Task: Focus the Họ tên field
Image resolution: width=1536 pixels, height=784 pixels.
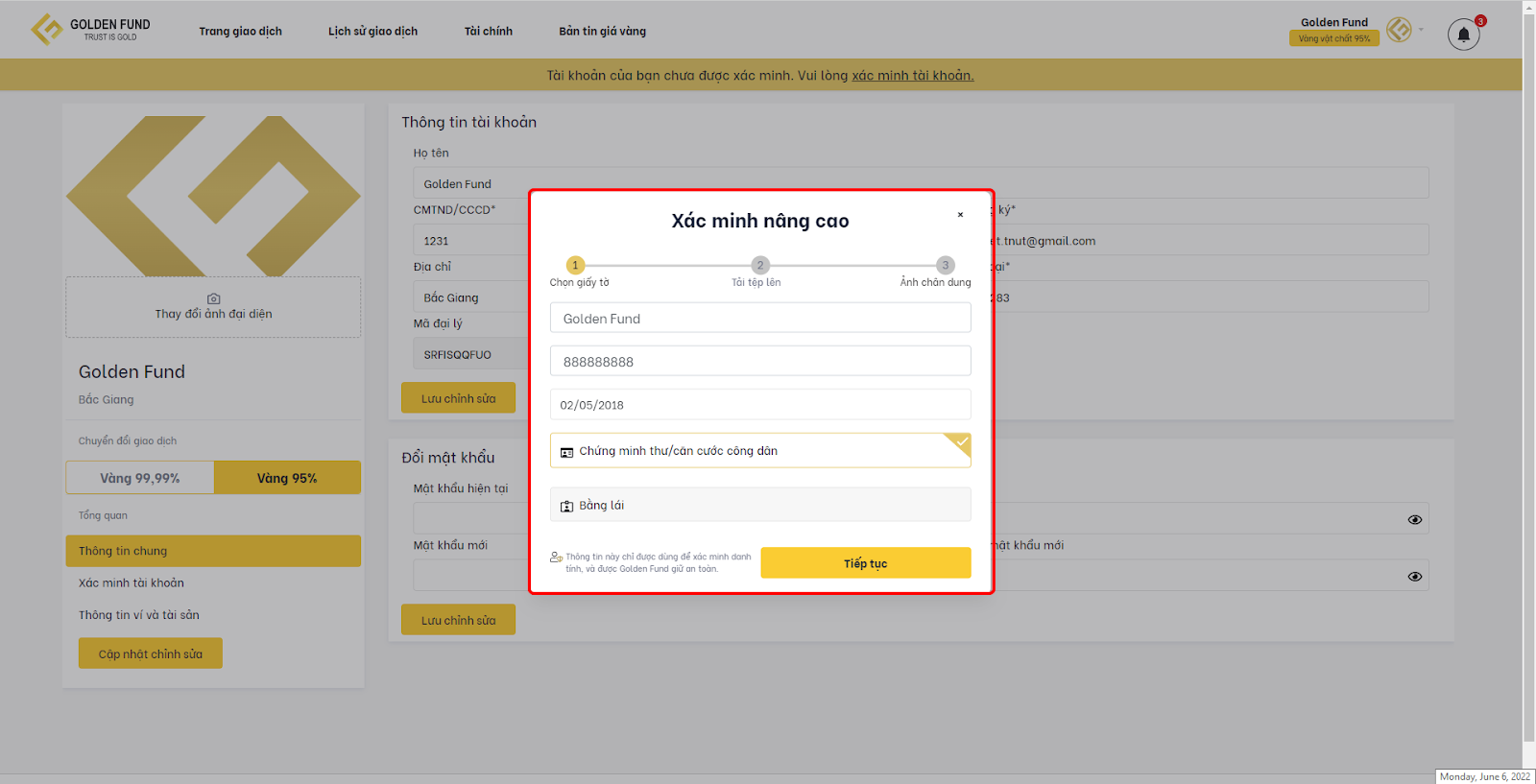Action: point(921,183)
